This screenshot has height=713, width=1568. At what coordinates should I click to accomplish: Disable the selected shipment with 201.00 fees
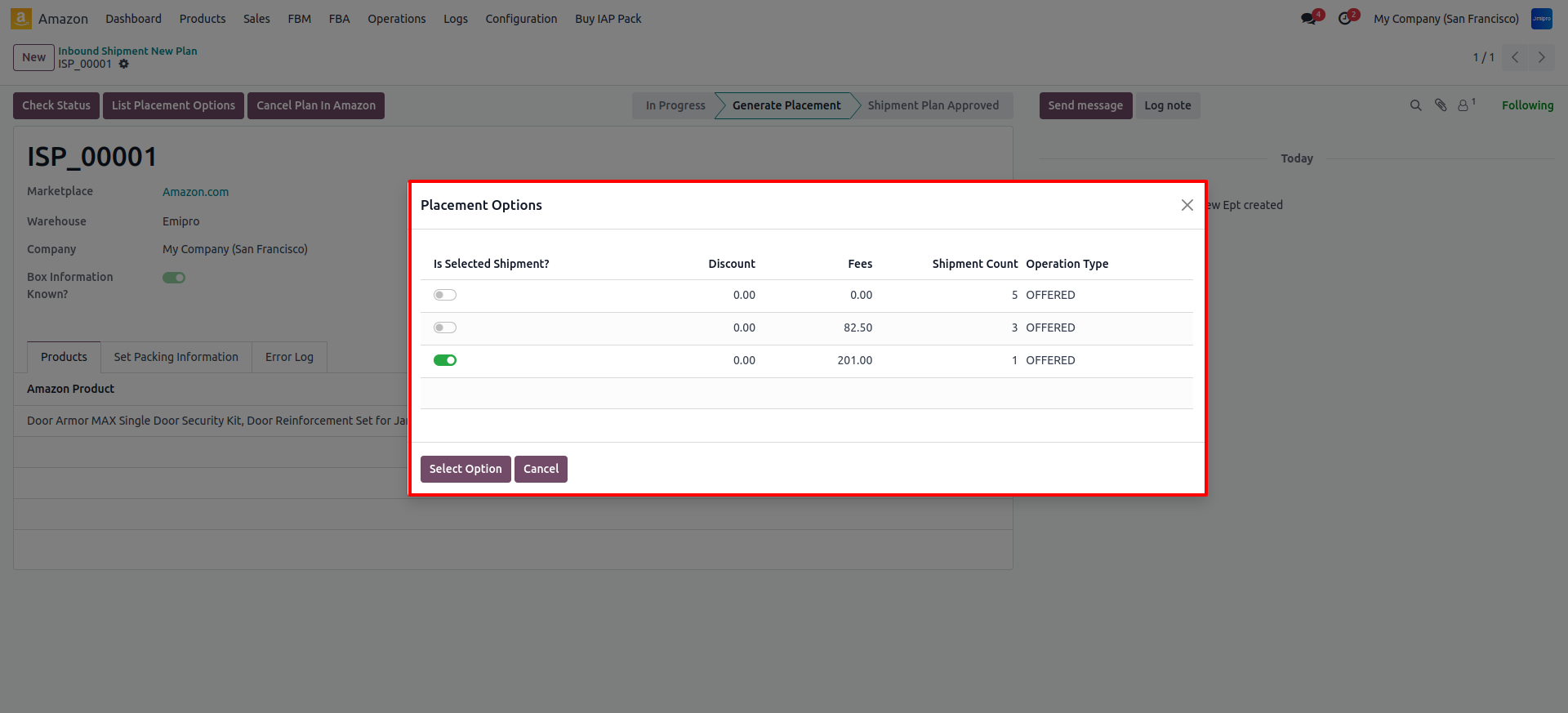(445, 360)
